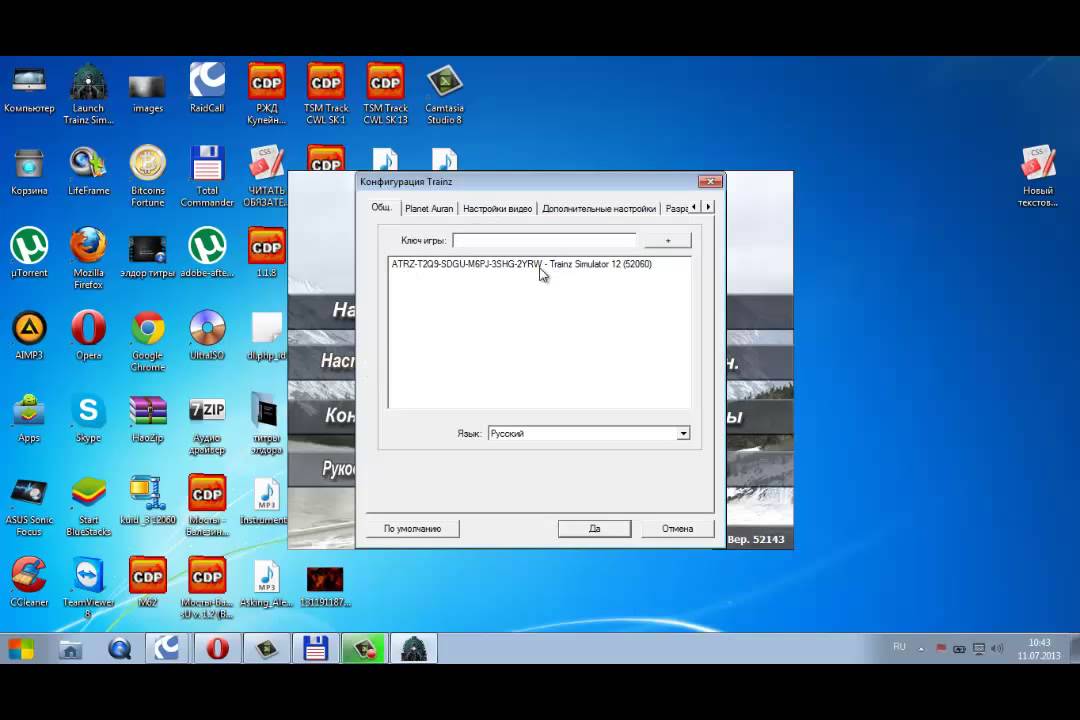This screenshot has width=1080, height=720.
Task: Open the Mozilla Firefox desktop icon
Action: pos(88,258)
